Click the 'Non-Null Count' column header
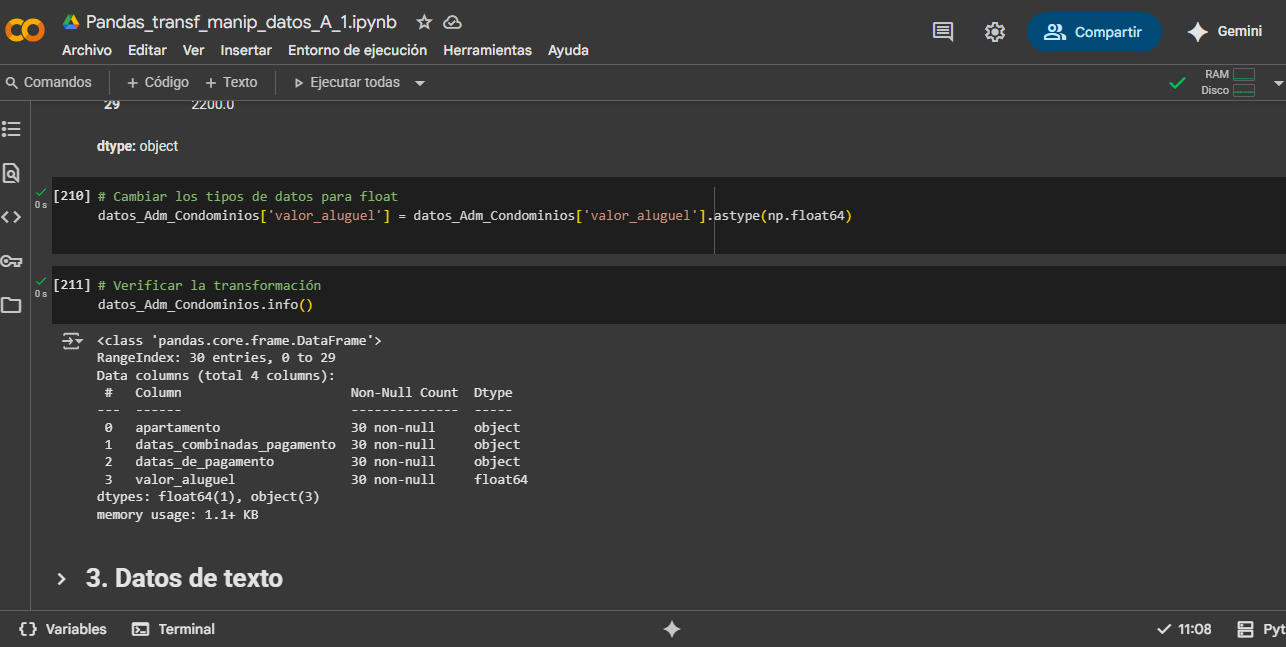This screenshot has height=647, width=1286. click(x=404, y=392)
